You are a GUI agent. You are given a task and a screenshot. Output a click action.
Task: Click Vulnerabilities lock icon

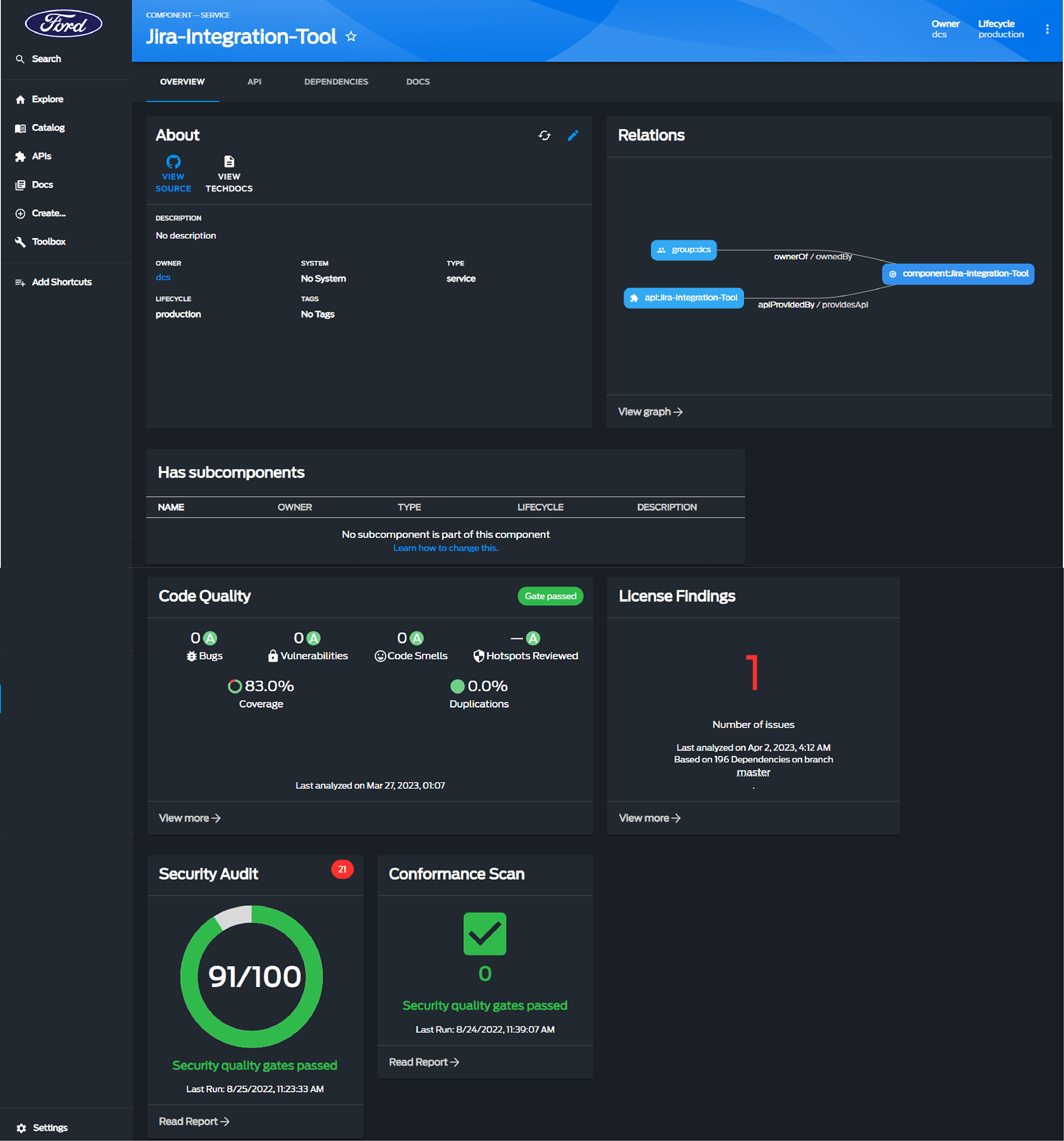tap(273, 656)
